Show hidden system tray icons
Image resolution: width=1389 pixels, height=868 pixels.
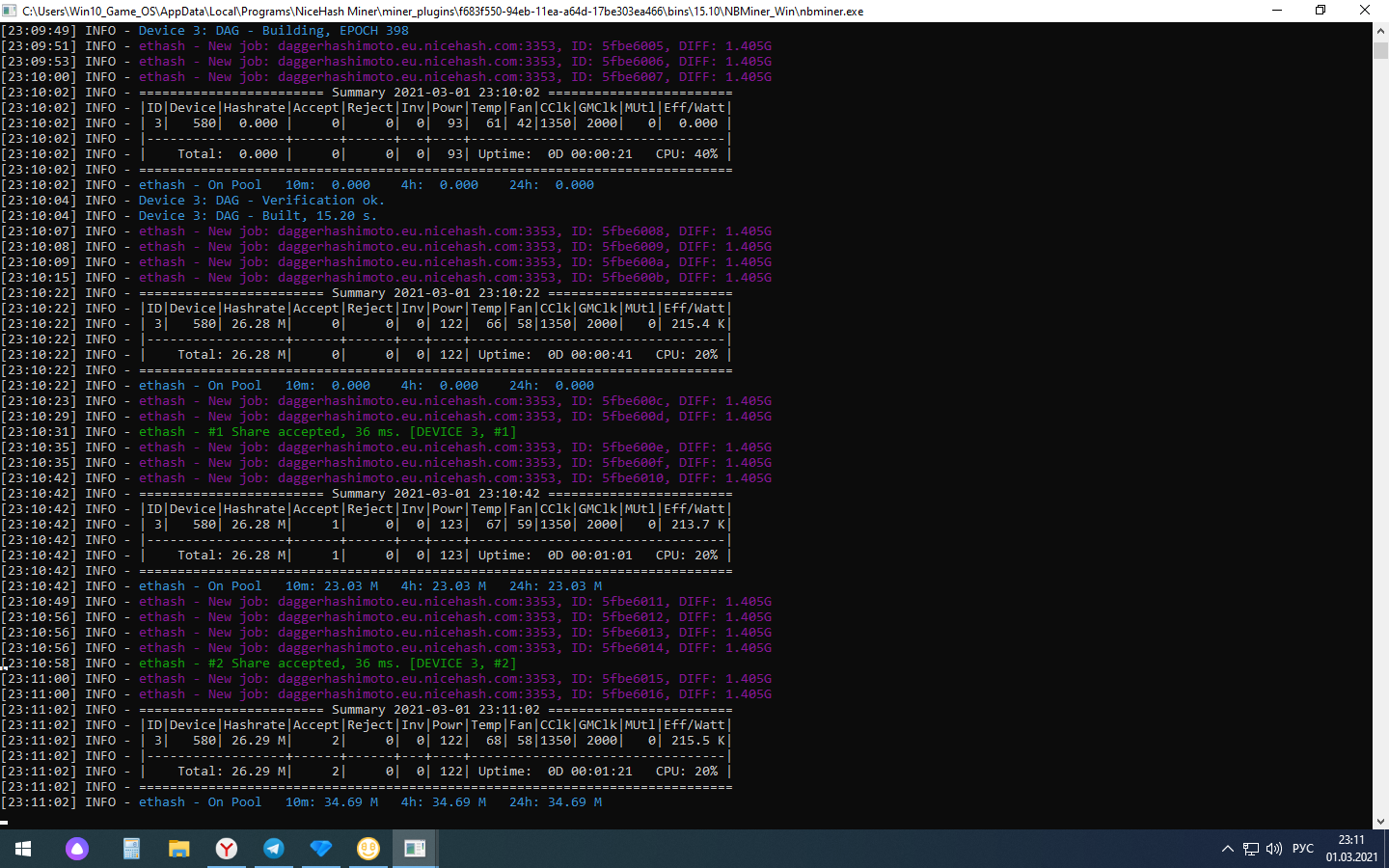coord(1228,849)
